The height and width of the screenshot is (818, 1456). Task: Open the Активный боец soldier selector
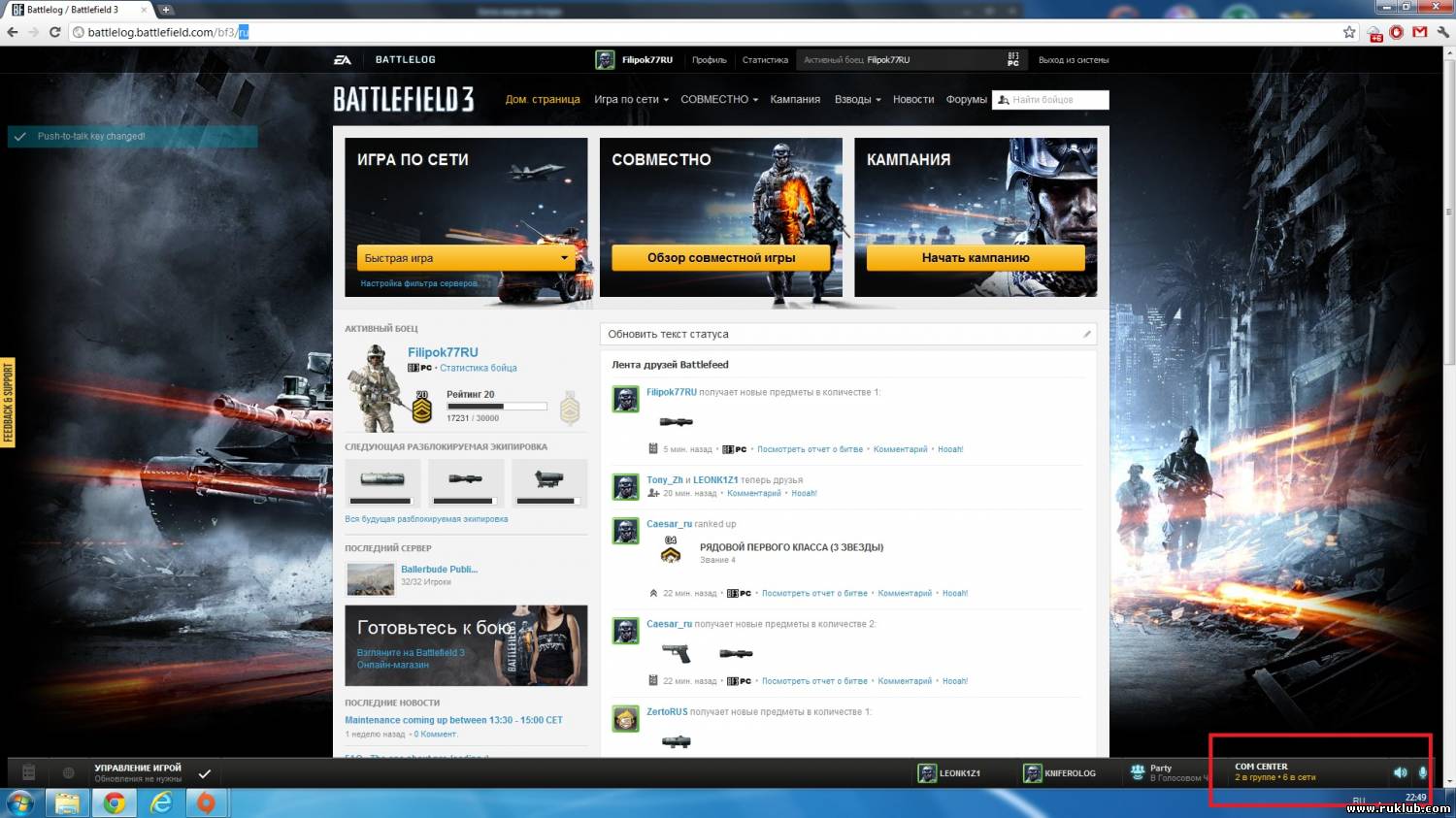[910, 60]
